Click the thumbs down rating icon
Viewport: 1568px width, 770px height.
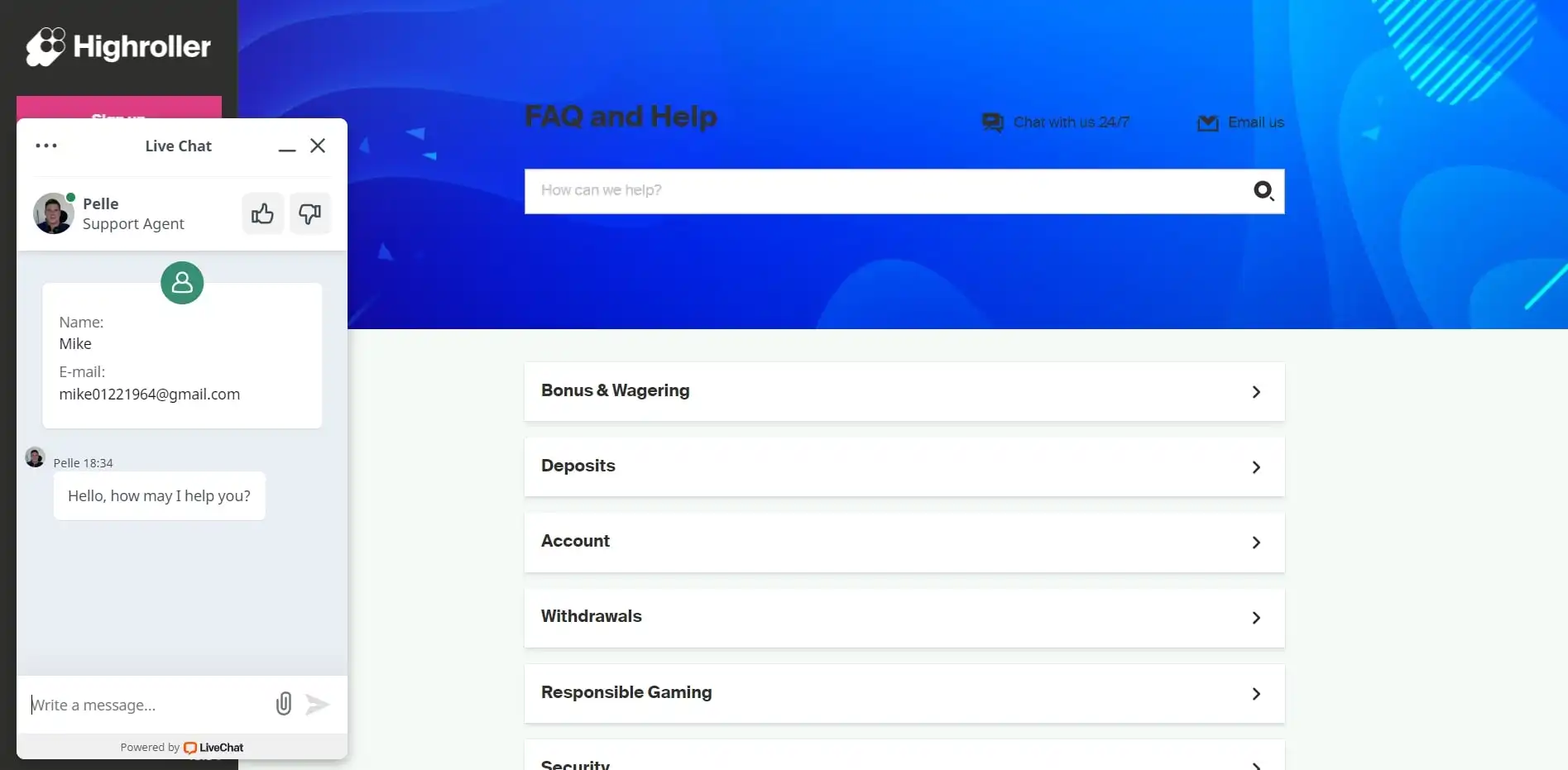(x=310, y=214)
